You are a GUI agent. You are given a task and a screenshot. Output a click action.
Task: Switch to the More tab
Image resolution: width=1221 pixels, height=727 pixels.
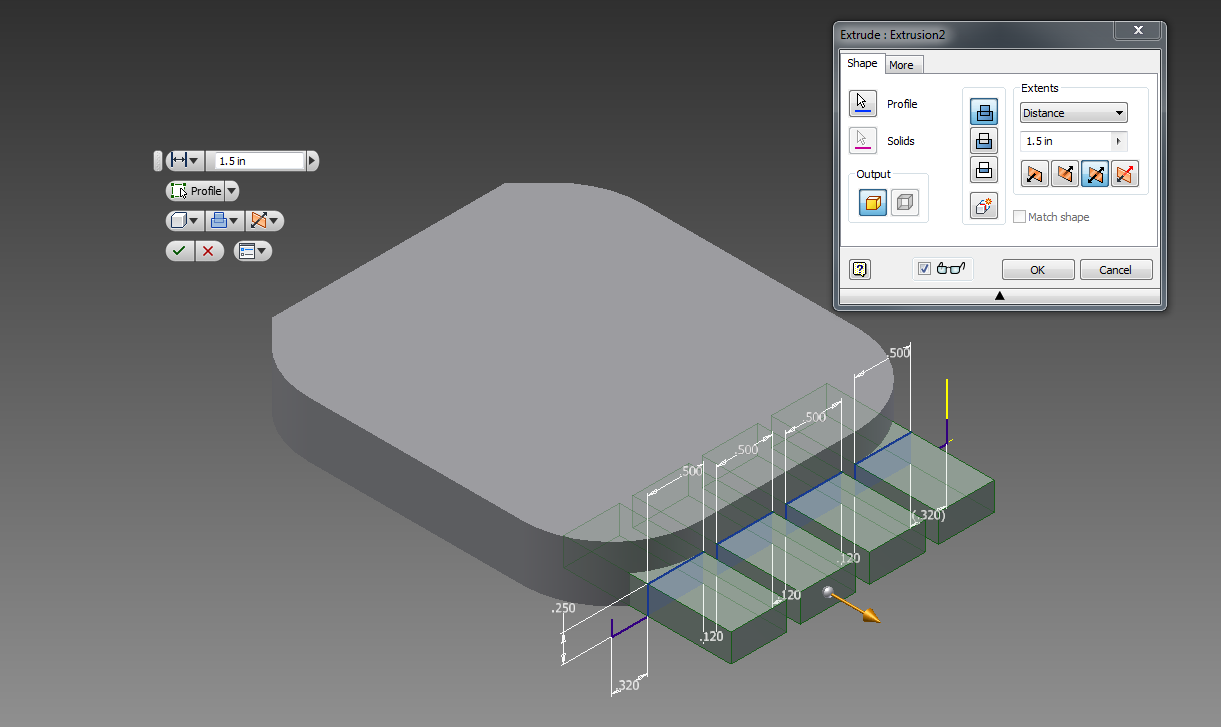pos(903,64)
